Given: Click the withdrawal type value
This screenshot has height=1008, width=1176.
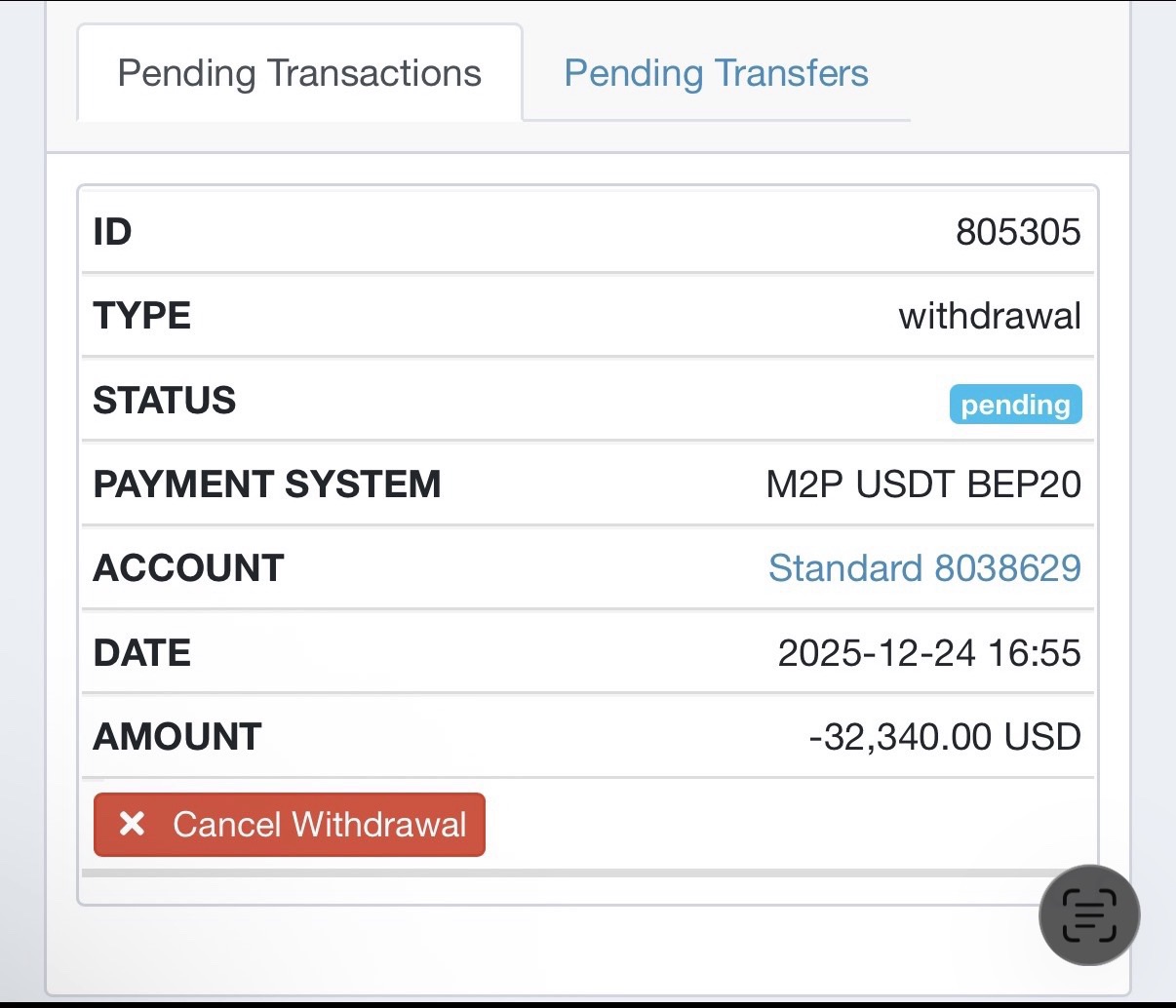Looking at the screenshot, I should [x=990, y=316].
